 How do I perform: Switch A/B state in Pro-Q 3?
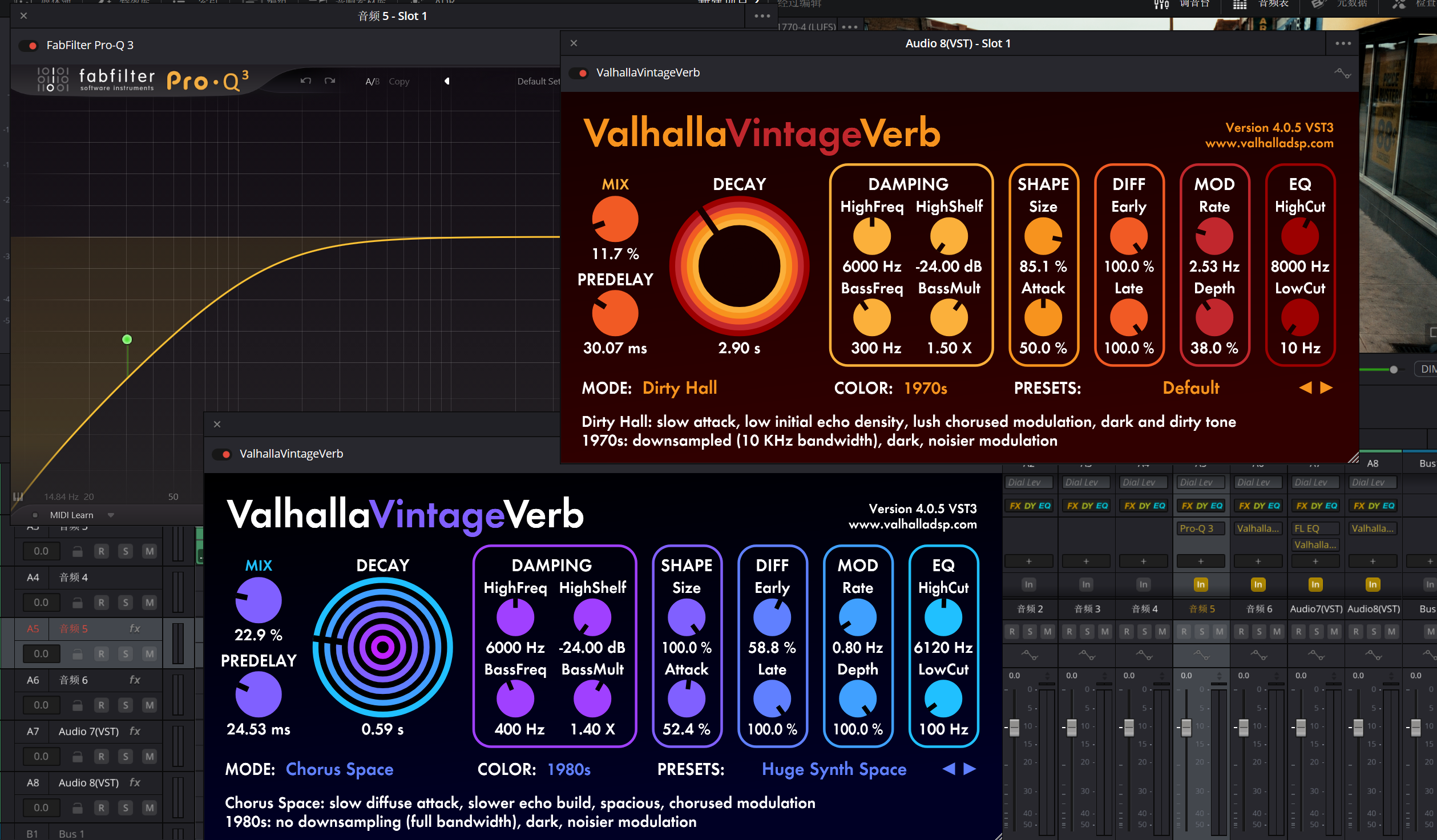[372, 82]
